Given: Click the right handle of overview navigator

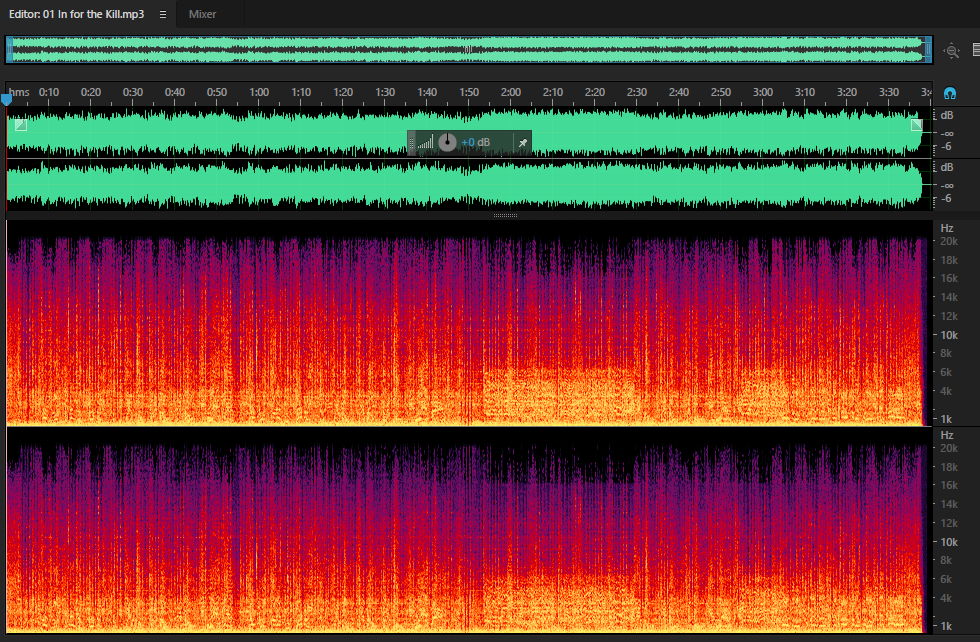Looking at the screenshot, I should point(928,49).
